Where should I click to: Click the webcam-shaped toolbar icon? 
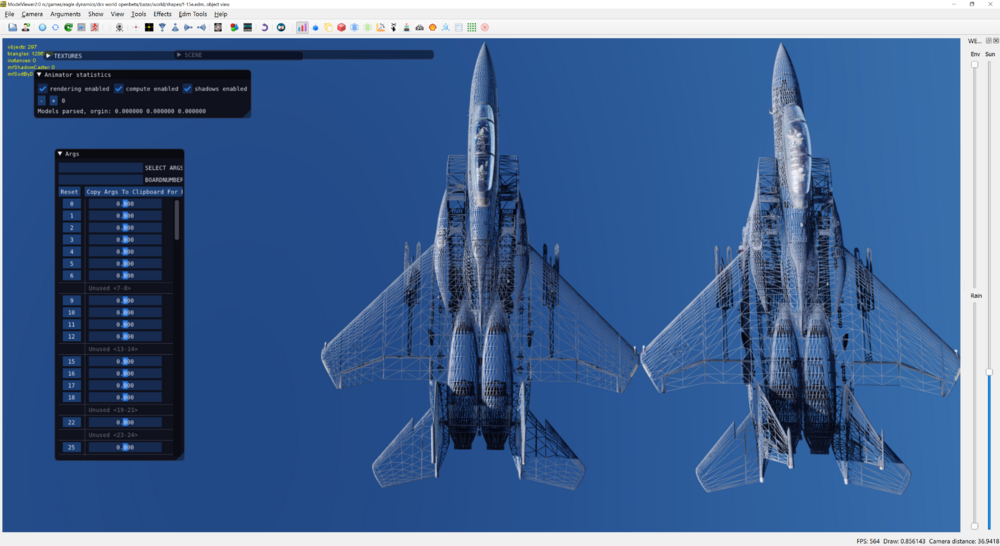[x=119, y=27]
